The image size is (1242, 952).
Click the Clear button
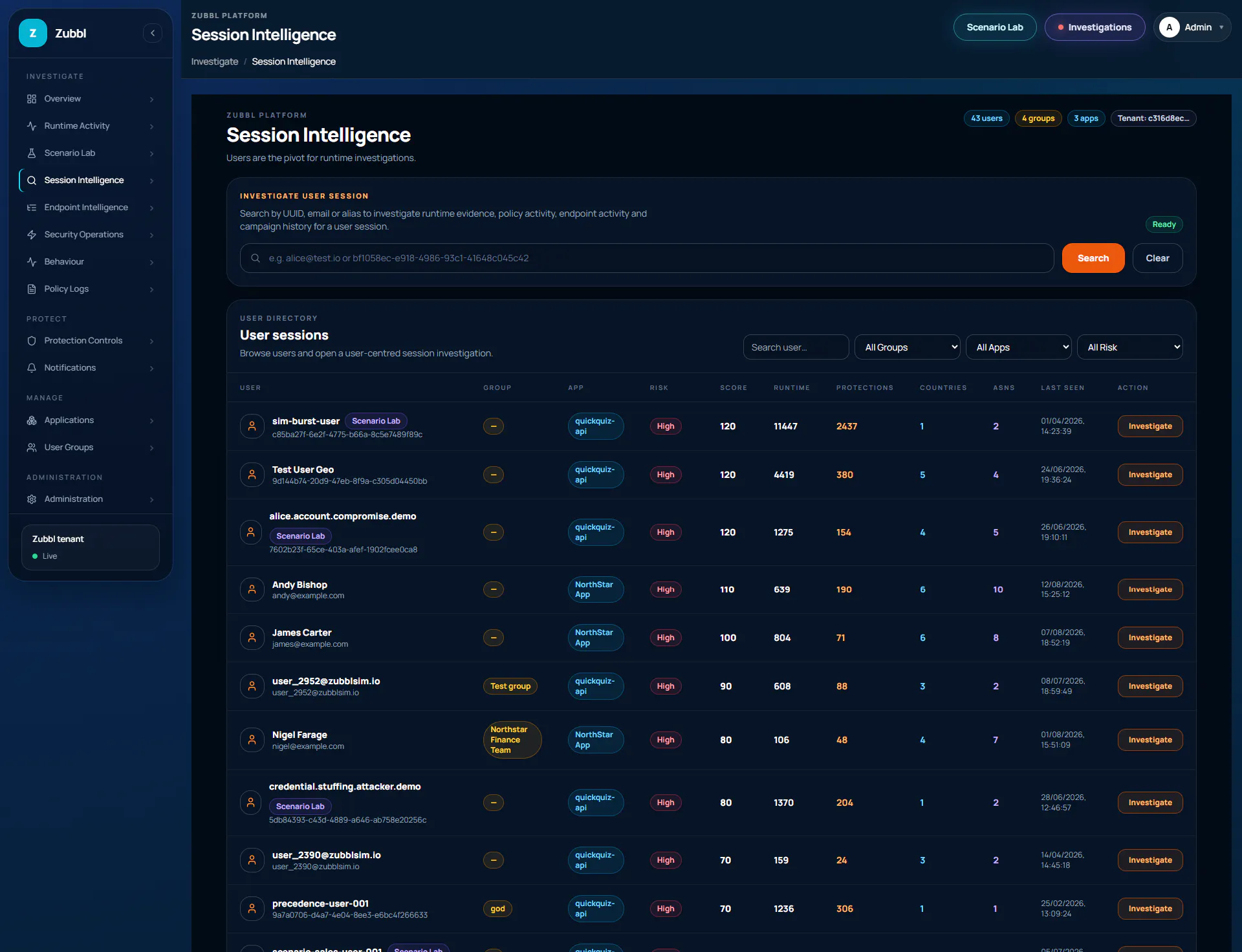pyautogui.click(x=1157, y=258)
